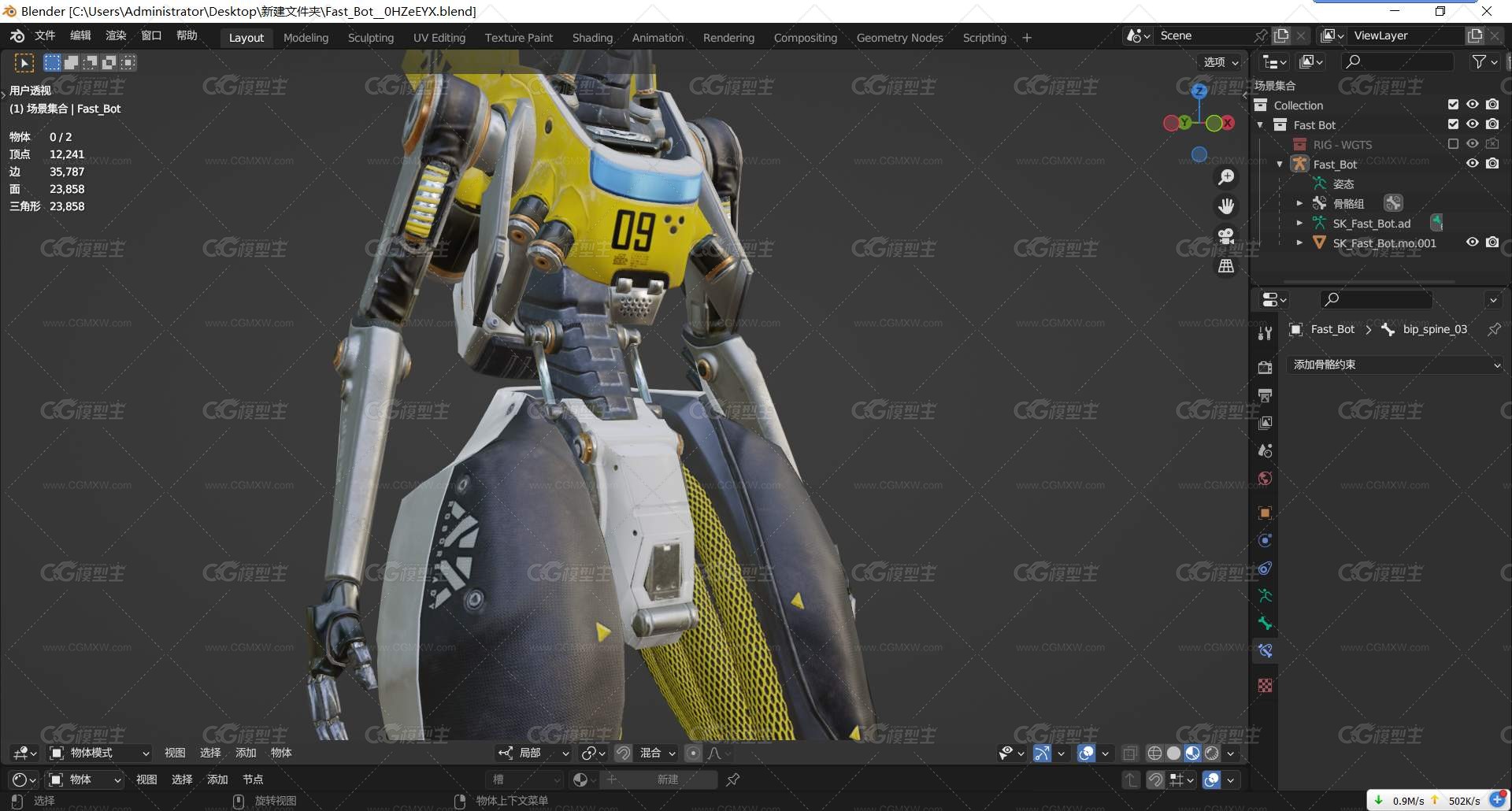Viewport: 1512px width, 811px height.
Task: Collapse the Fast Bot collection
Action: pyautogui.click(x=1260, y=125)
